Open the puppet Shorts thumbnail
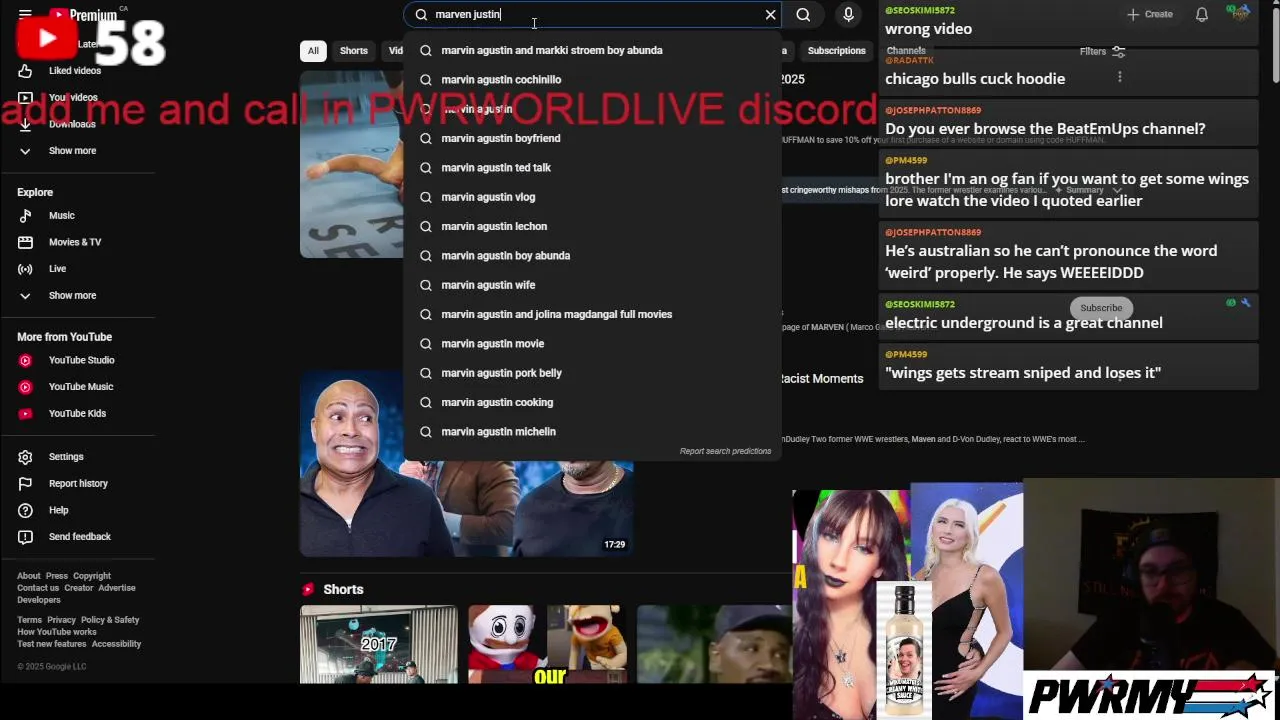The height and width of the screenshot is (720, 1280). pyautogui.click(x=548, y=645)
